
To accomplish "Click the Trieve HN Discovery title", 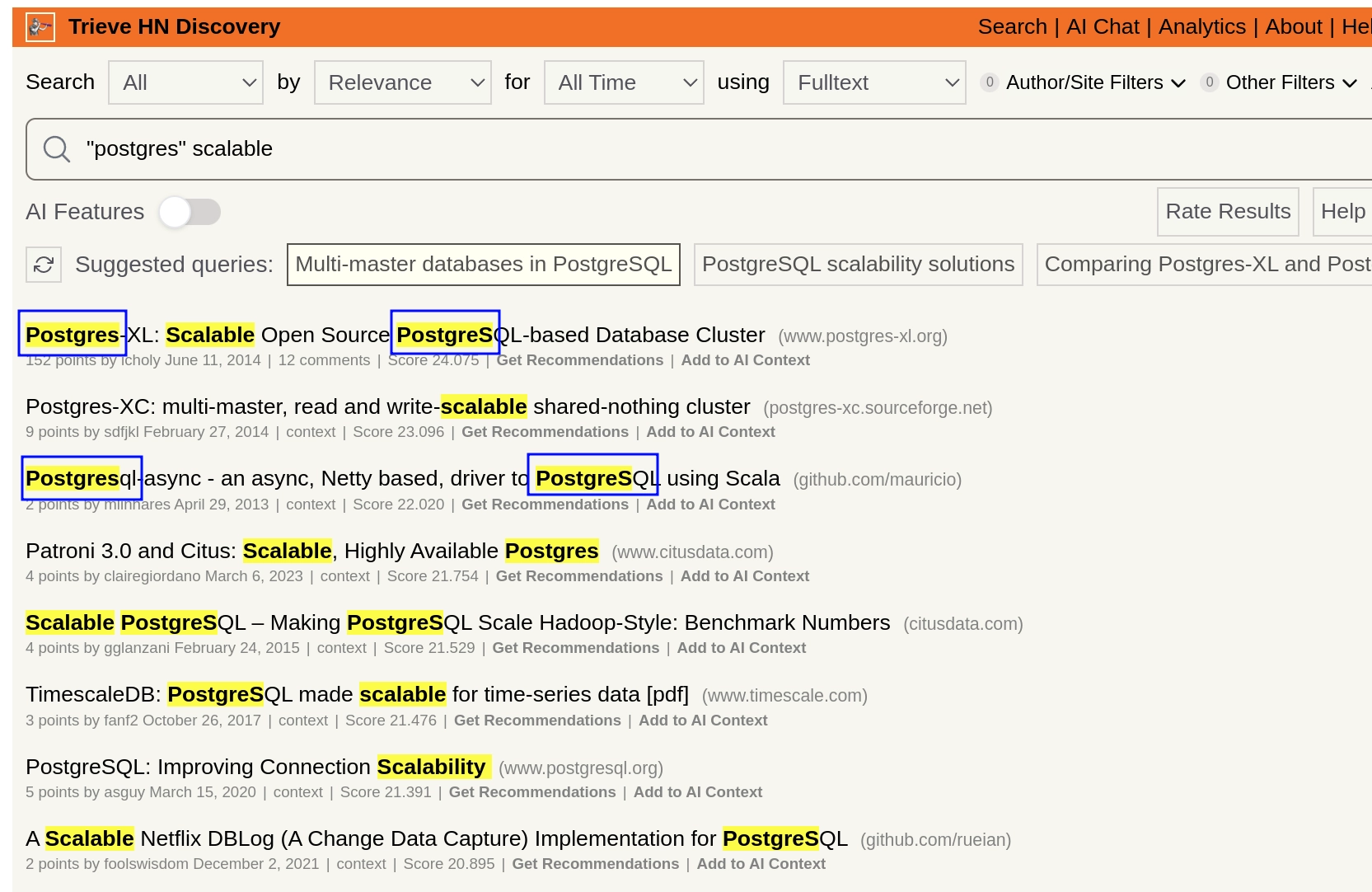I will pyautogui.click(x=175, y=27).
